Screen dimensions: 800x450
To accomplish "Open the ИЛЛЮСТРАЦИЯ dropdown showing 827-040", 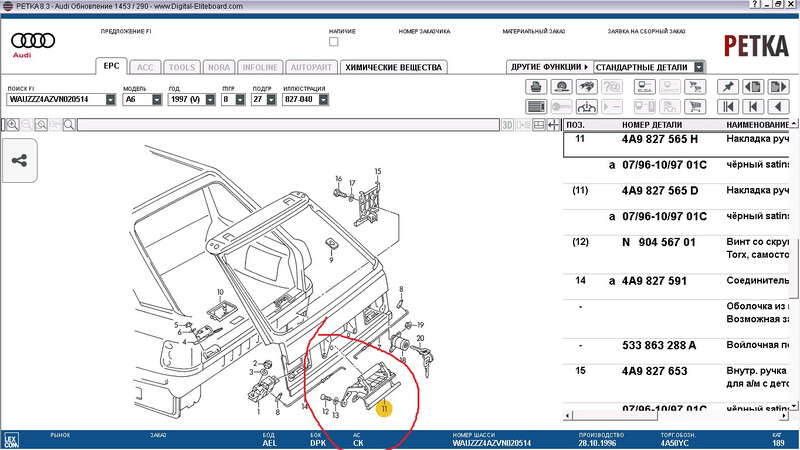I will tap(323, 99).
